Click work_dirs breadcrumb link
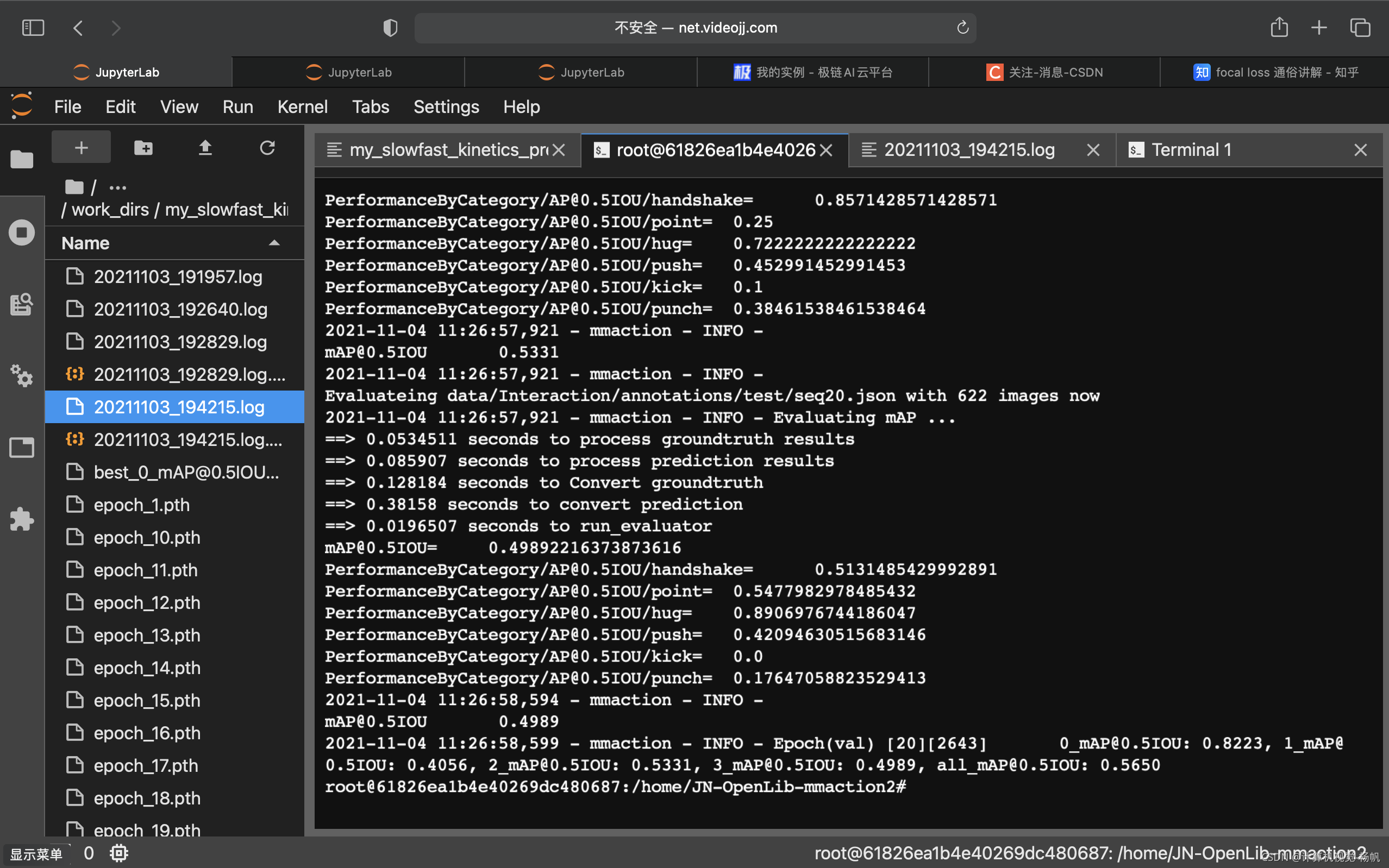The width and height of the screenshot is (1389, 868). pyautogui.click(x=110, y=210)
